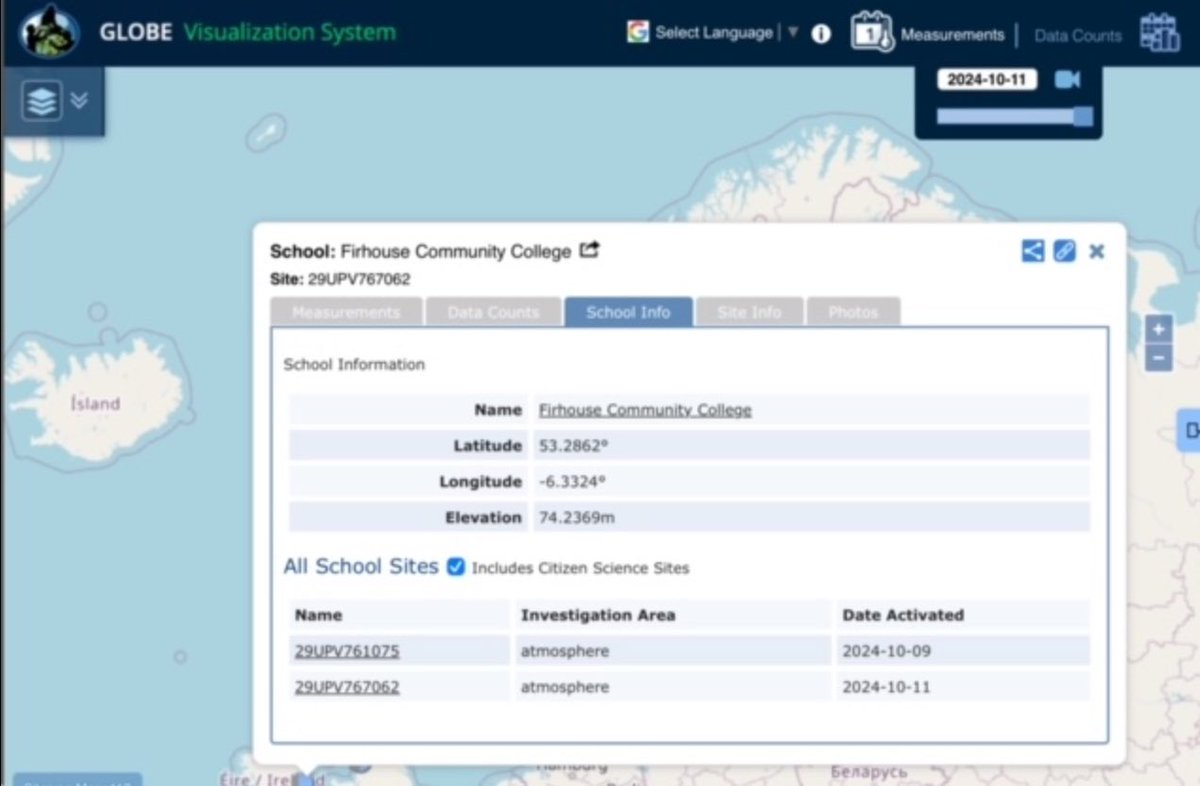Open the Data Counts tab in popup
Viewport: 1200px width, 786px height.
493,312
